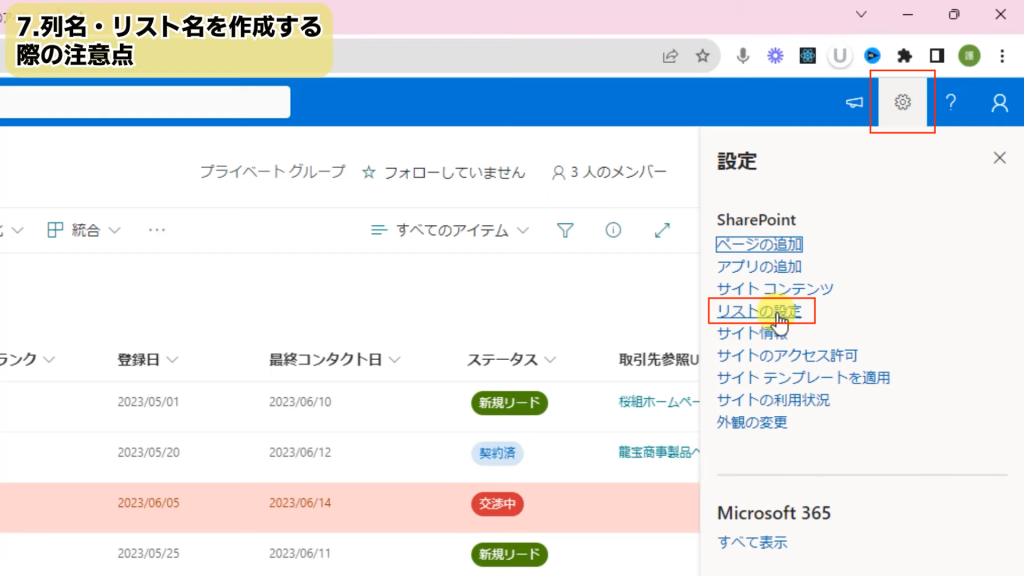Close the 設定 settings panel
The height and width of the screenshot is (576, 1024).
tap(998, 158)
